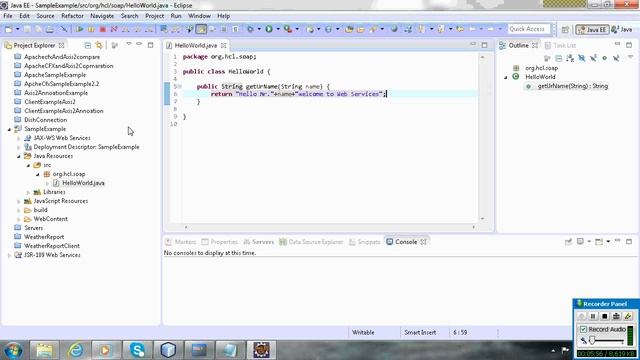Open Skype from taskbar
The height and width of the screenshot is (360, 640).
(138, 350)
